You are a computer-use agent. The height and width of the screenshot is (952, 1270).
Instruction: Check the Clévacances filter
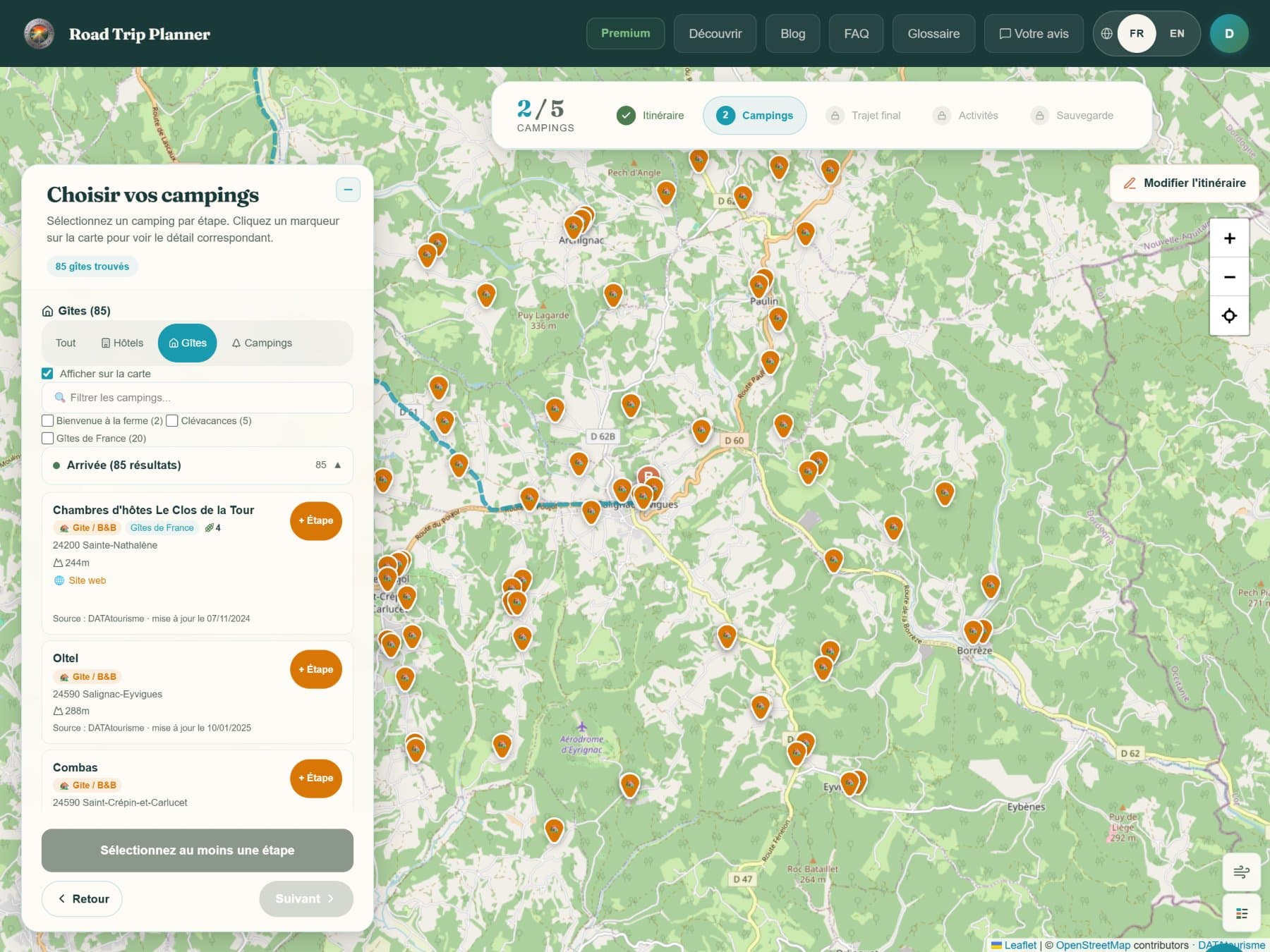click(172, 421)
